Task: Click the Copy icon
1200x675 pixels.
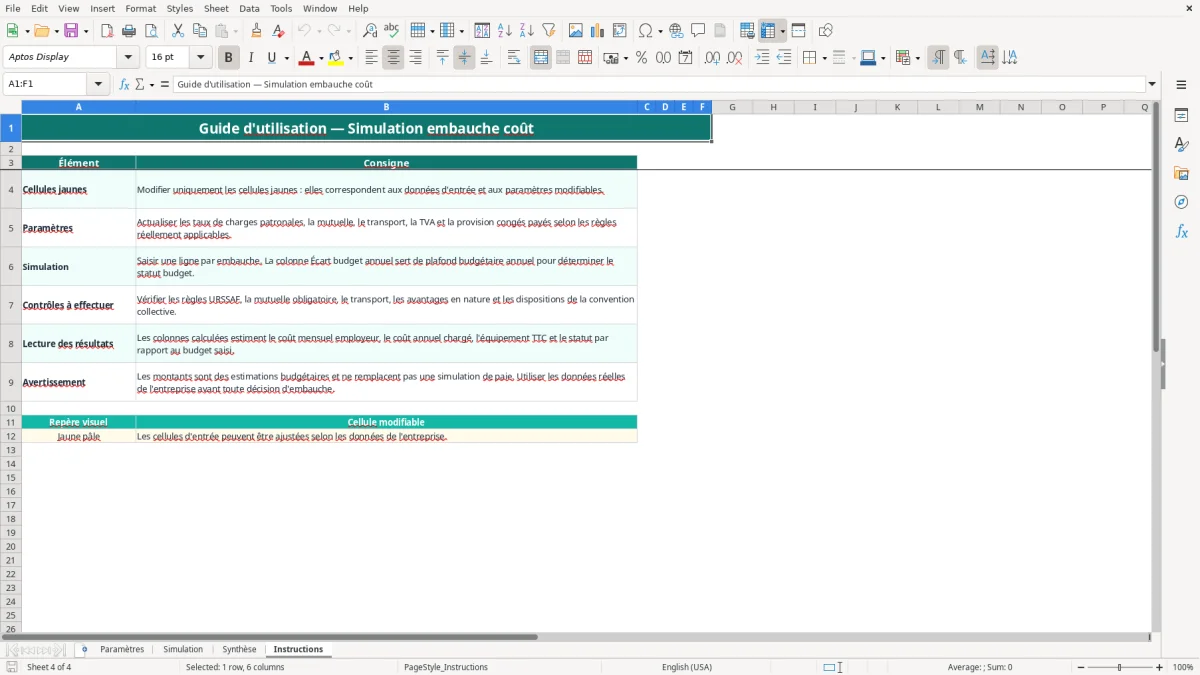Action: [200, 31]
